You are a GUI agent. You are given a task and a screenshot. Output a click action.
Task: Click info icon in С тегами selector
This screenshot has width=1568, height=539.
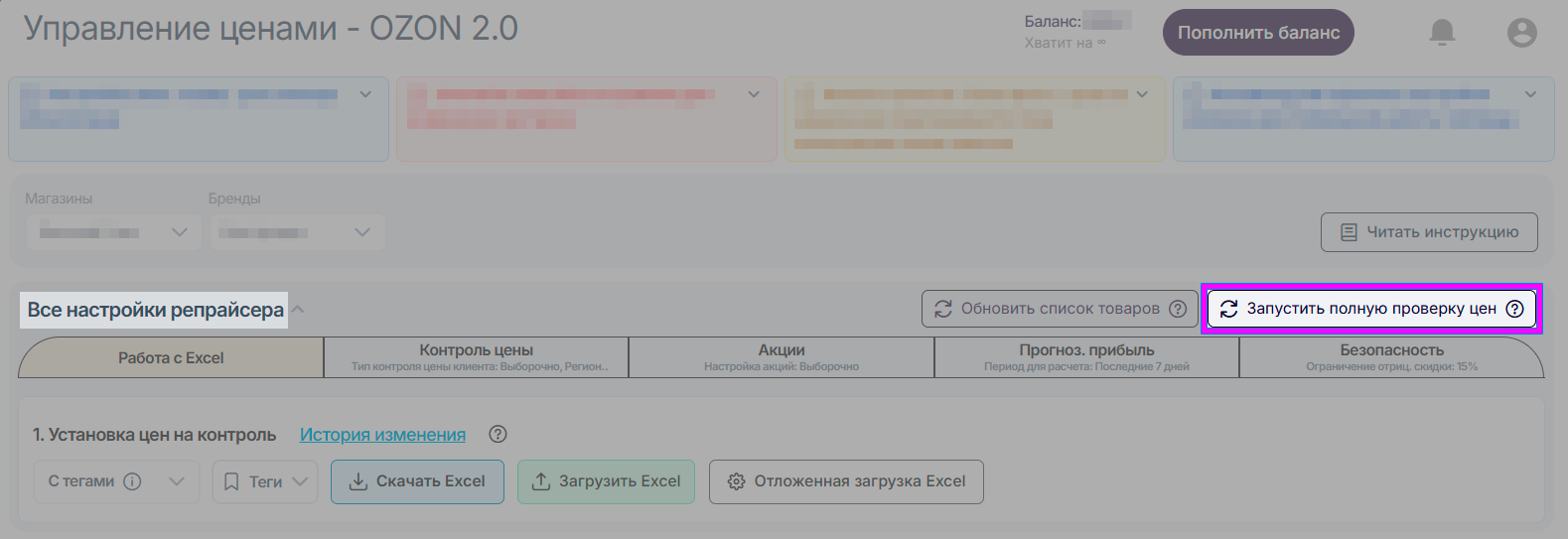coord(132,481)
